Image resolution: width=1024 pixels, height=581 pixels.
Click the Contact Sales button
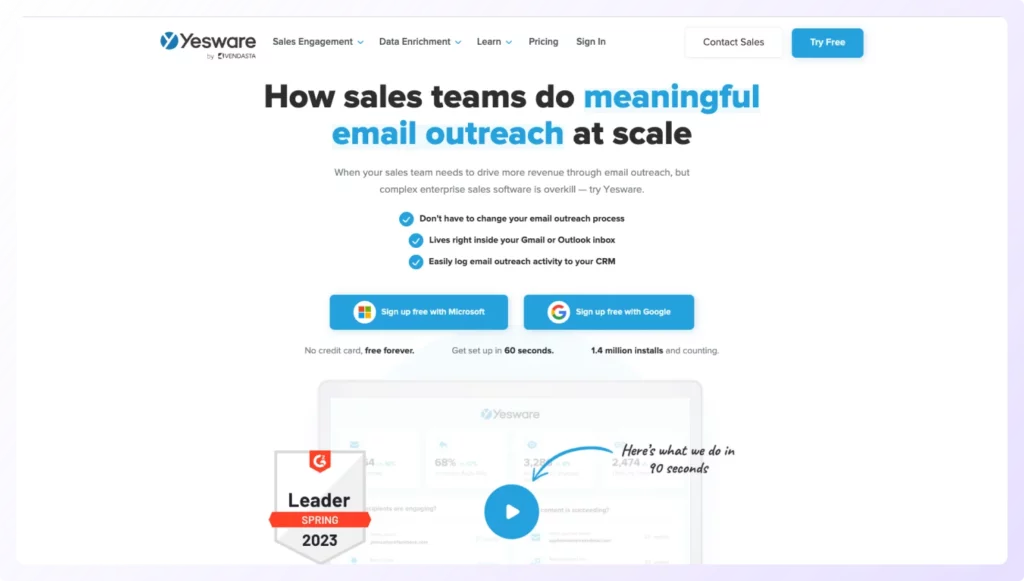point(733,42)
